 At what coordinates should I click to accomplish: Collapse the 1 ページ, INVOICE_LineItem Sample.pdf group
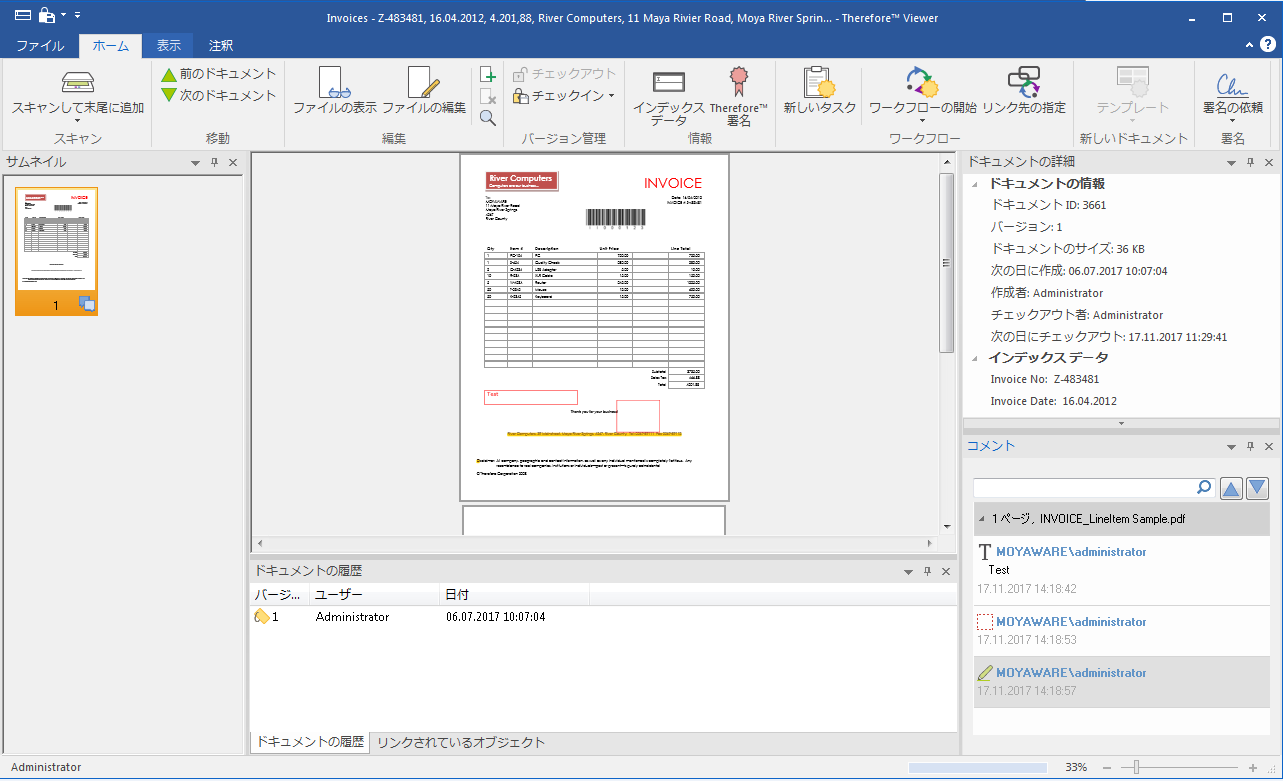coord(981,520)
